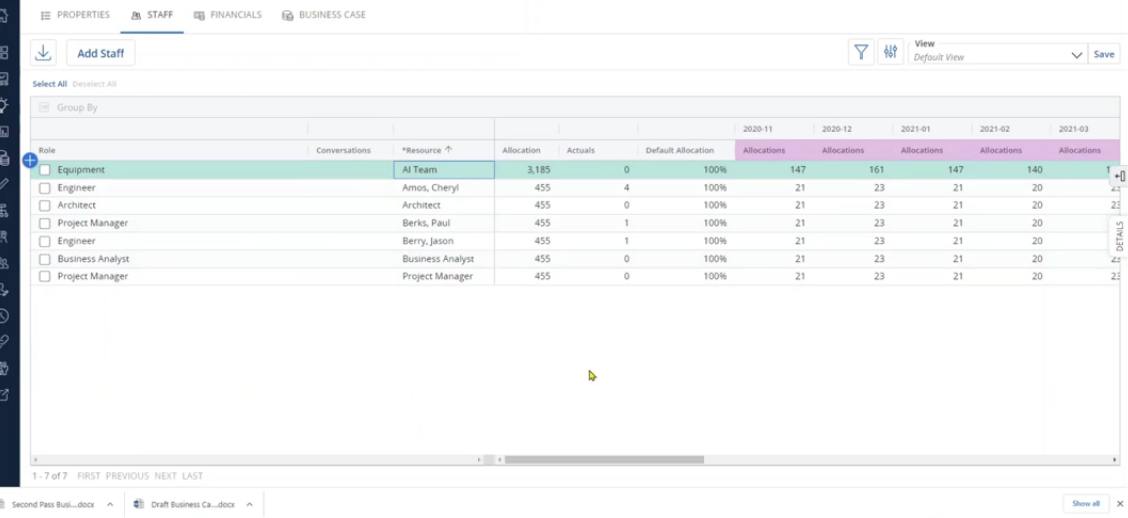Click the clock icon in left sidebar
Image resolution: width=1128 pixels, height=518 pixels.
click(x=5, y=315)
